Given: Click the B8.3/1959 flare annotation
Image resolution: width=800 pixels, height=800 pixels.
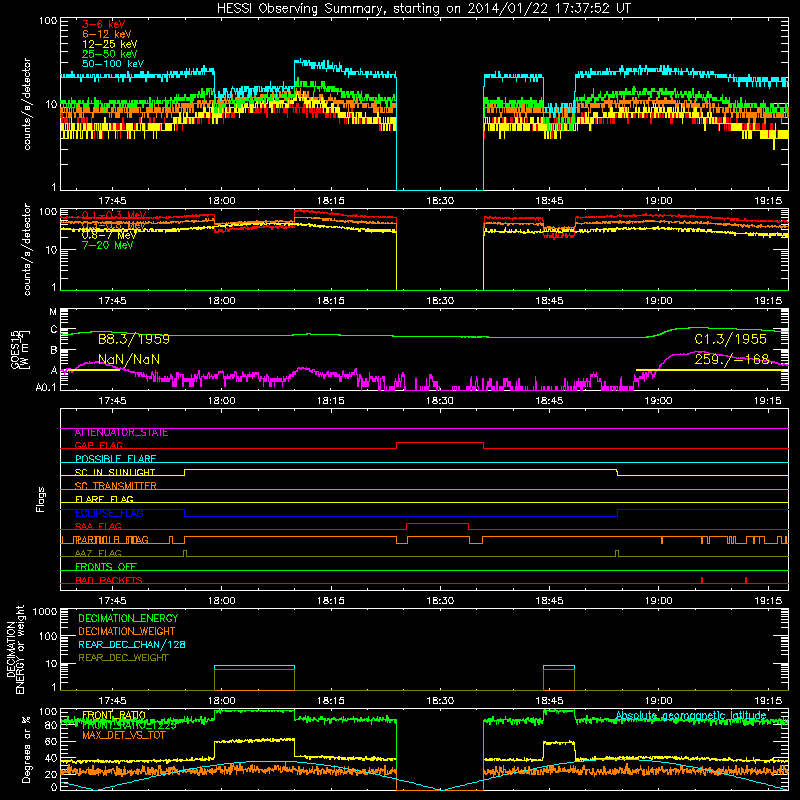Looking at the screenshot, I should tap(134, 339).
